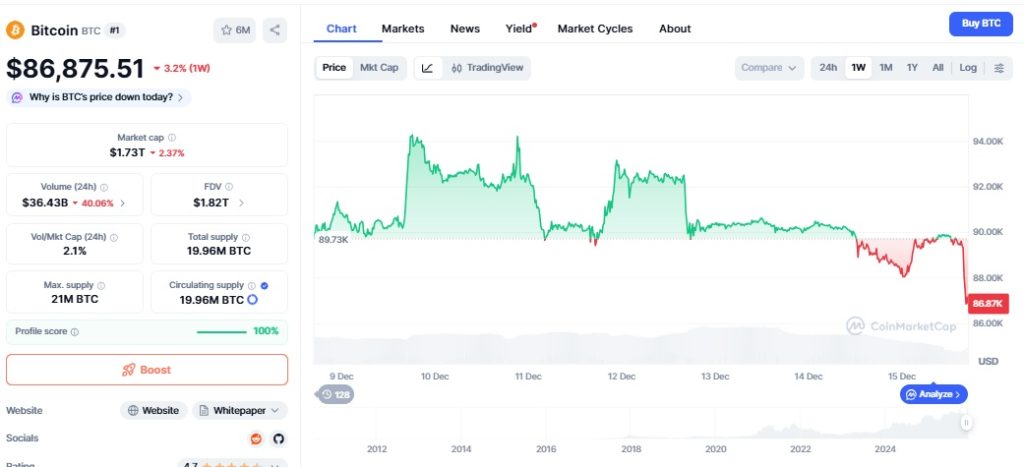Image resolution: width=1024 pixels, height=467 pixels.
Task: Click the circulating supply verified badge
Action: (x=264, y=285)
